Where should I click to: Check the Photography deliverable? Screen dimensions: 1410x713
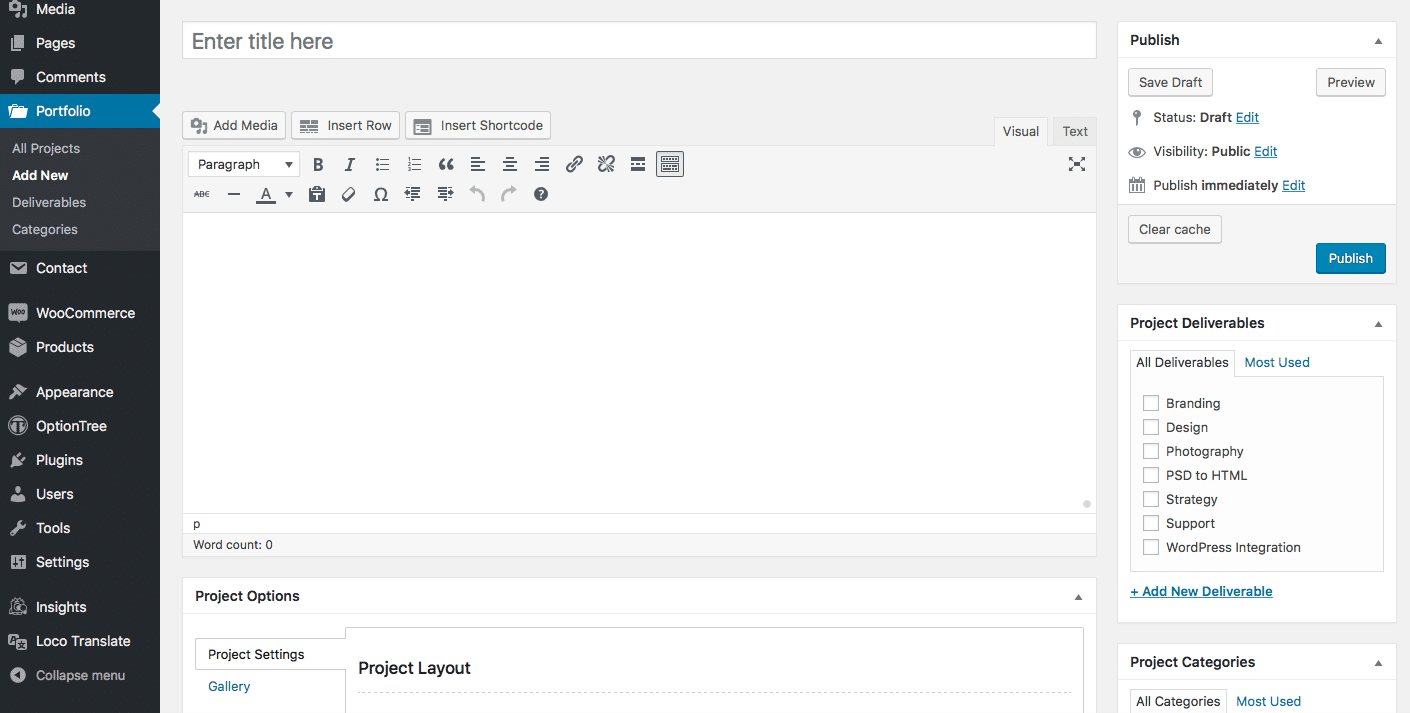pos(1151,451)
